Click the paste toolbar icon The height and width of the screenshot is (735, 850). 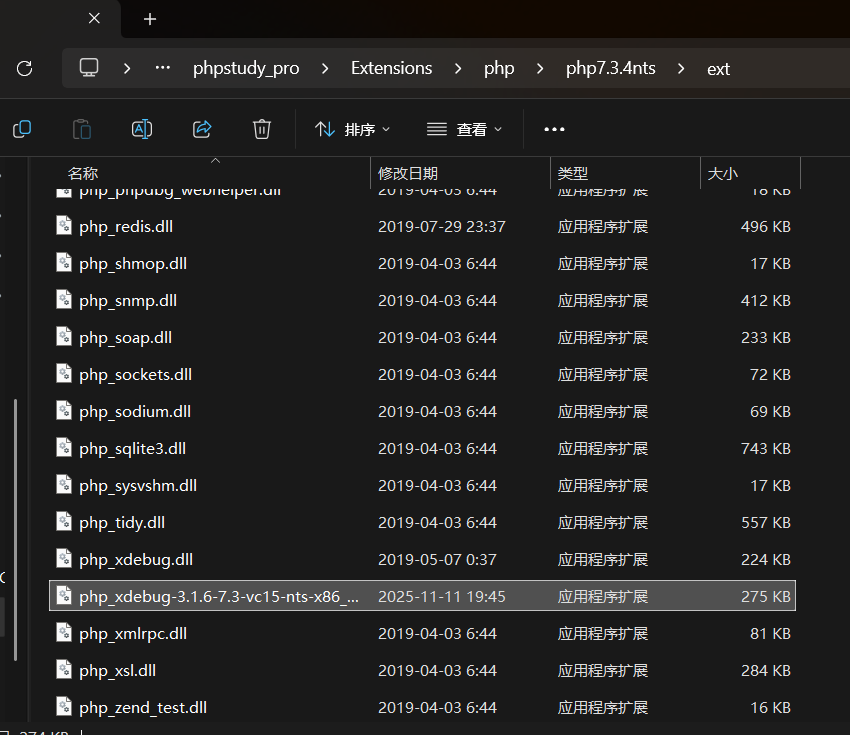[82, 129]
